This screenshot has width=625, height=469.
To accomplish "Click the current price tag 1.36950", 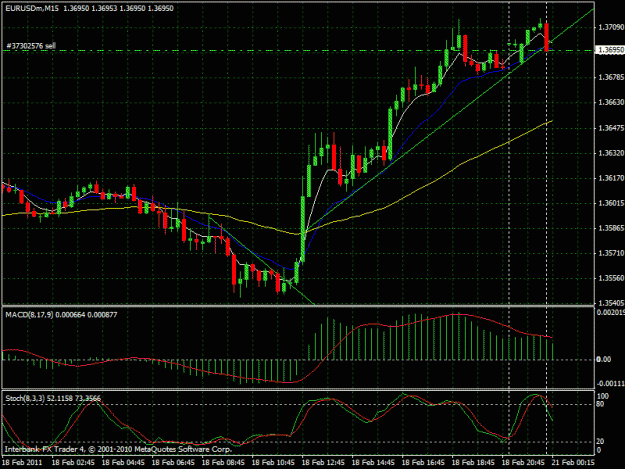I will (x=610, y=50).
